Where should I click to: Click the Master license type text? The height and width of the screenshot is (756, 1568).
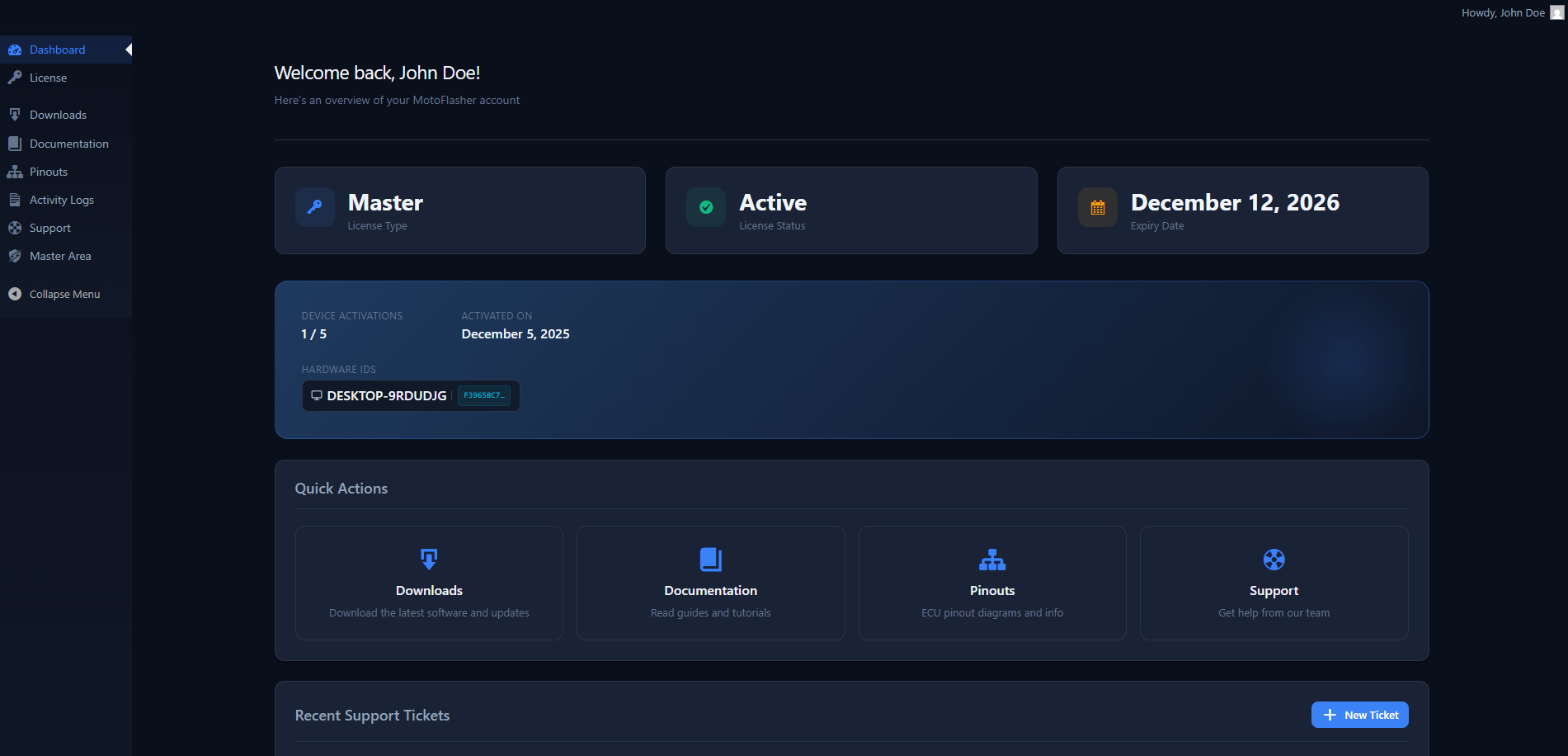click(385, 202)
